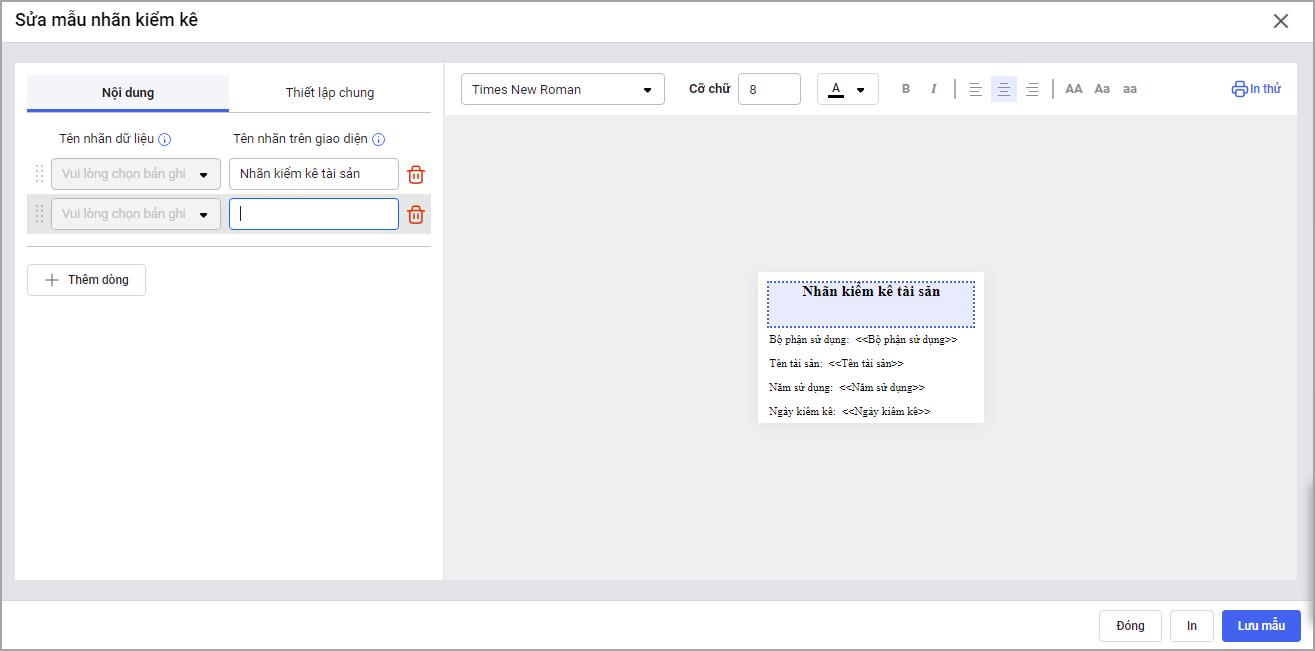1315x651 pixels.
Task: Click the 'Thêm dòng' button
Action: (x=86, y=280)
